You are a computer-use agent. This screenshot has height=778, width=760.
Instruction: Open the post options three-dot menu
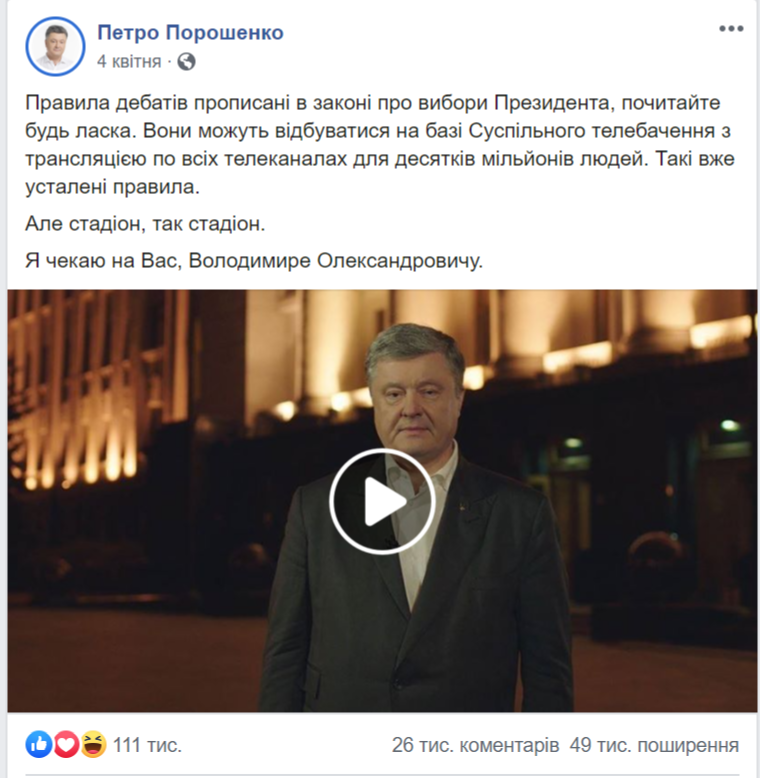(x=731, y=29)
